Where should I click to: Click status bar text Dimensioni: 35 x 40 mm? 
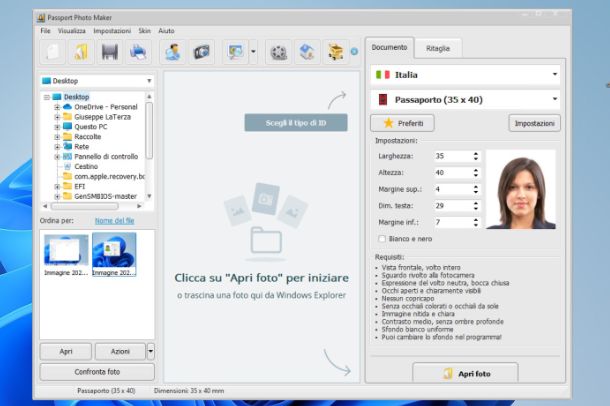189,391
